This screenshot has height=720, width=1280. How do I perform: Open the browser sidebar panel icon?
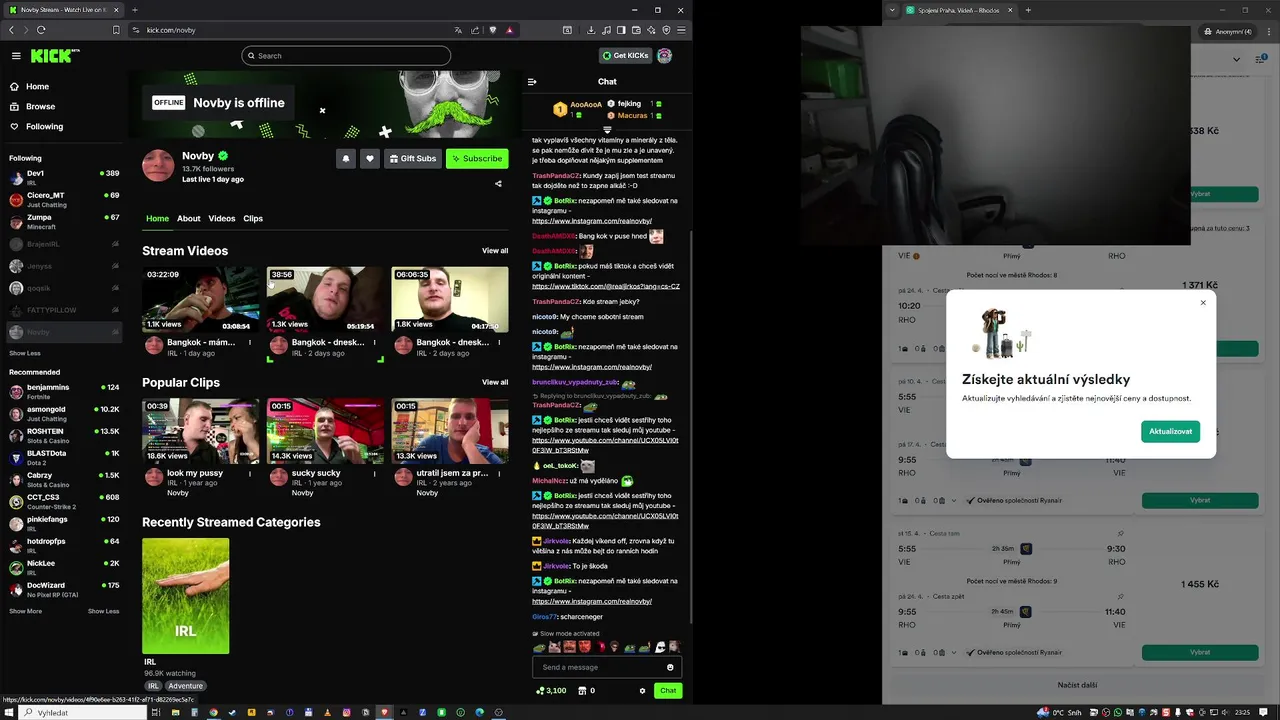(x=621, y=30)
